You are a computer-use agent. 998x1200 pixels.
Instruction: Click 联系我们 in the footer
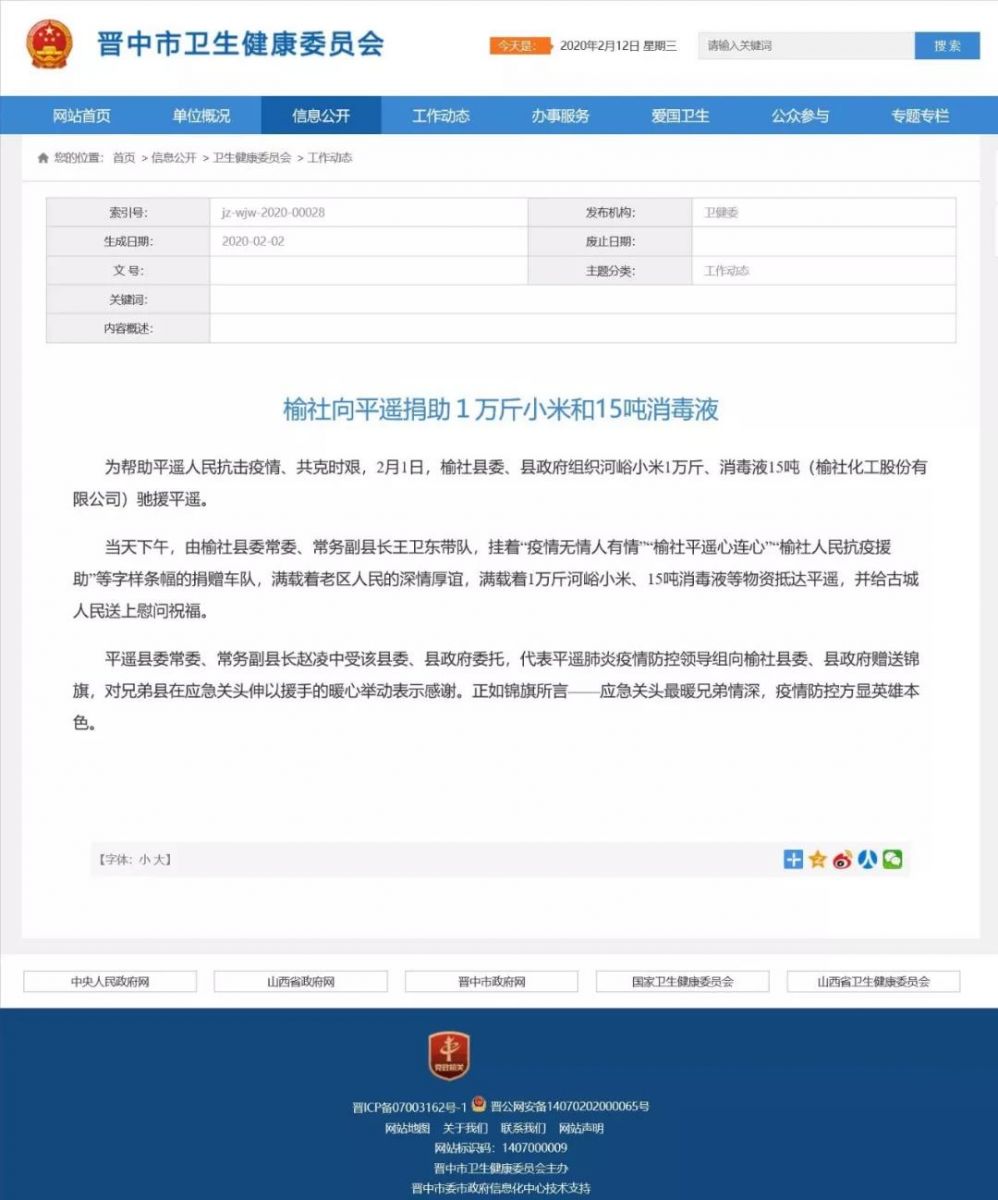tap(523, 1128)
